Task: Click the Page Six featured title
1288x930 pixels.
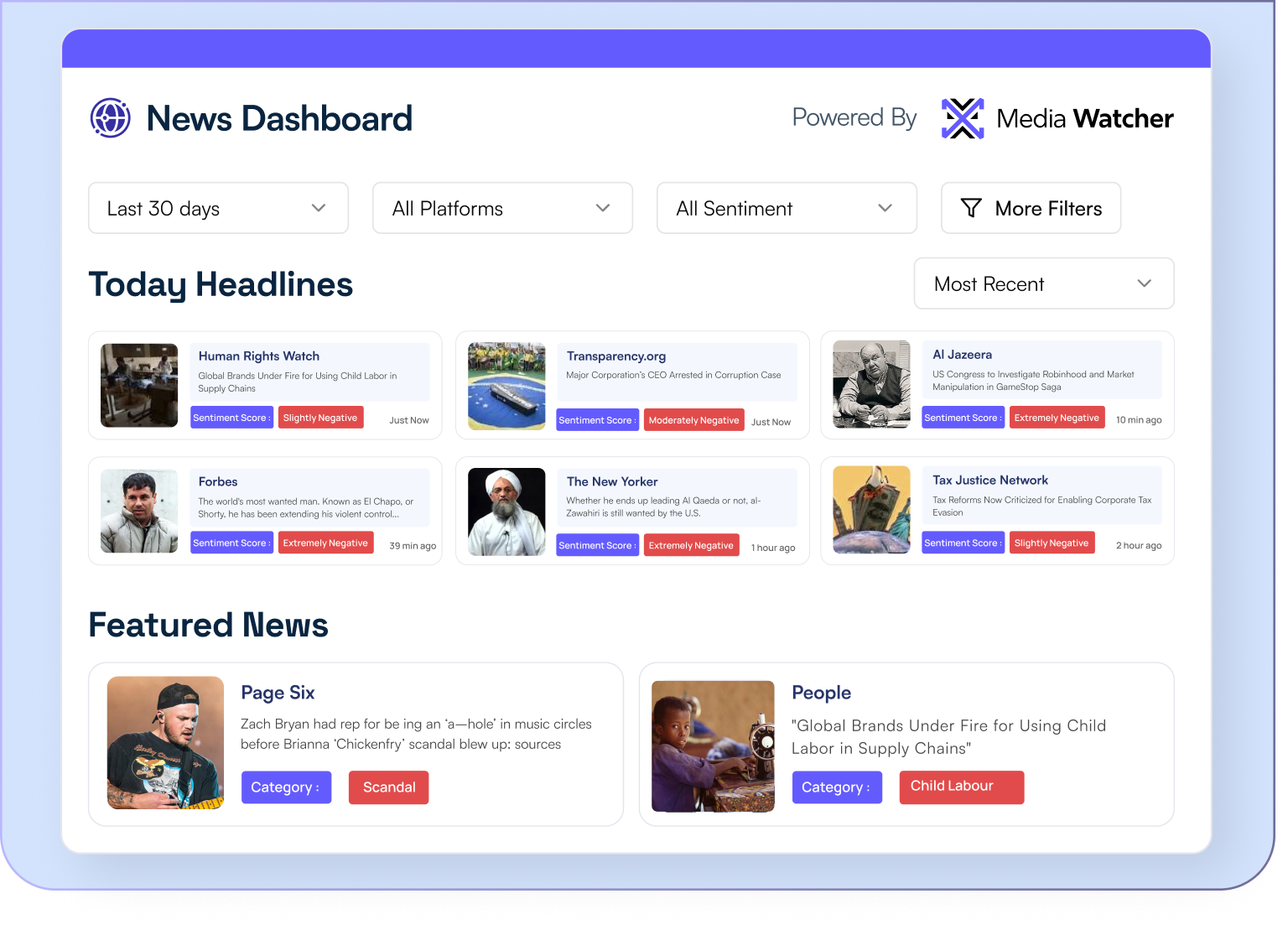Action: (x=278, y=693)
